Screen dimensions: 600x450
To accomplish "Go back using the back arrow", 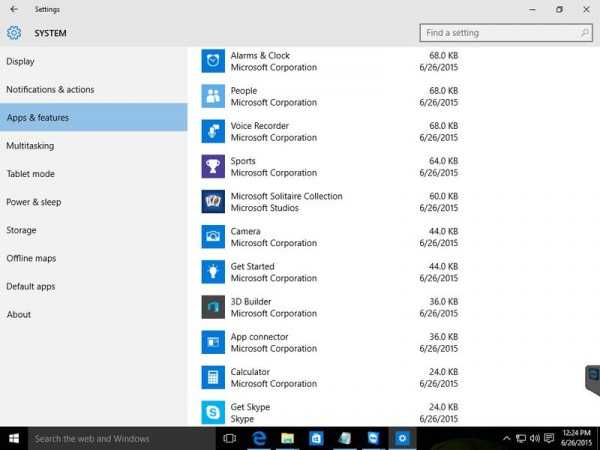I will click(13, 10).
